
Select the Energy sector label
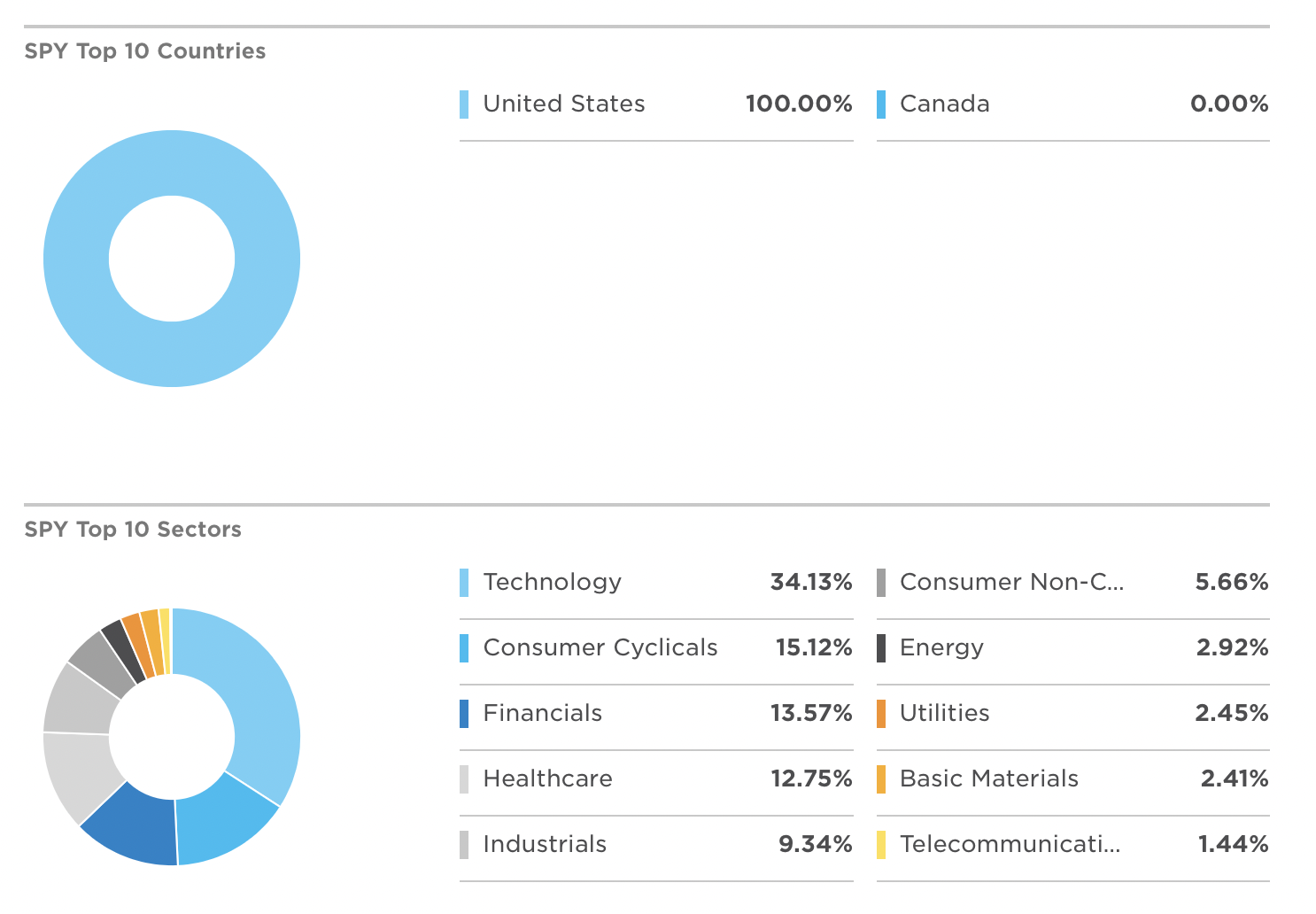tap(941, 647)
